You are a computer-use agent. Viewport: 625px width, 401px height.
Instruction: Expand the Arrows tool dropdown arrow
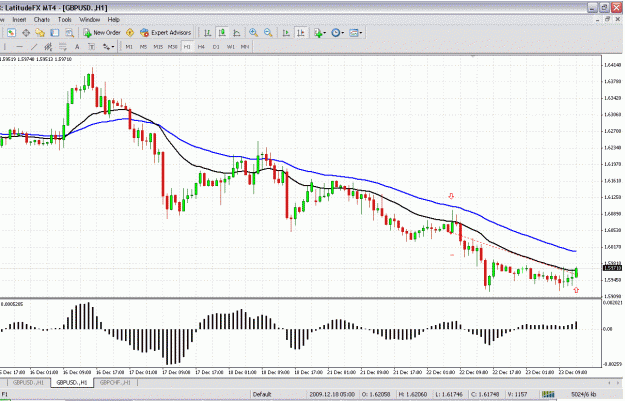coord(113,47)
